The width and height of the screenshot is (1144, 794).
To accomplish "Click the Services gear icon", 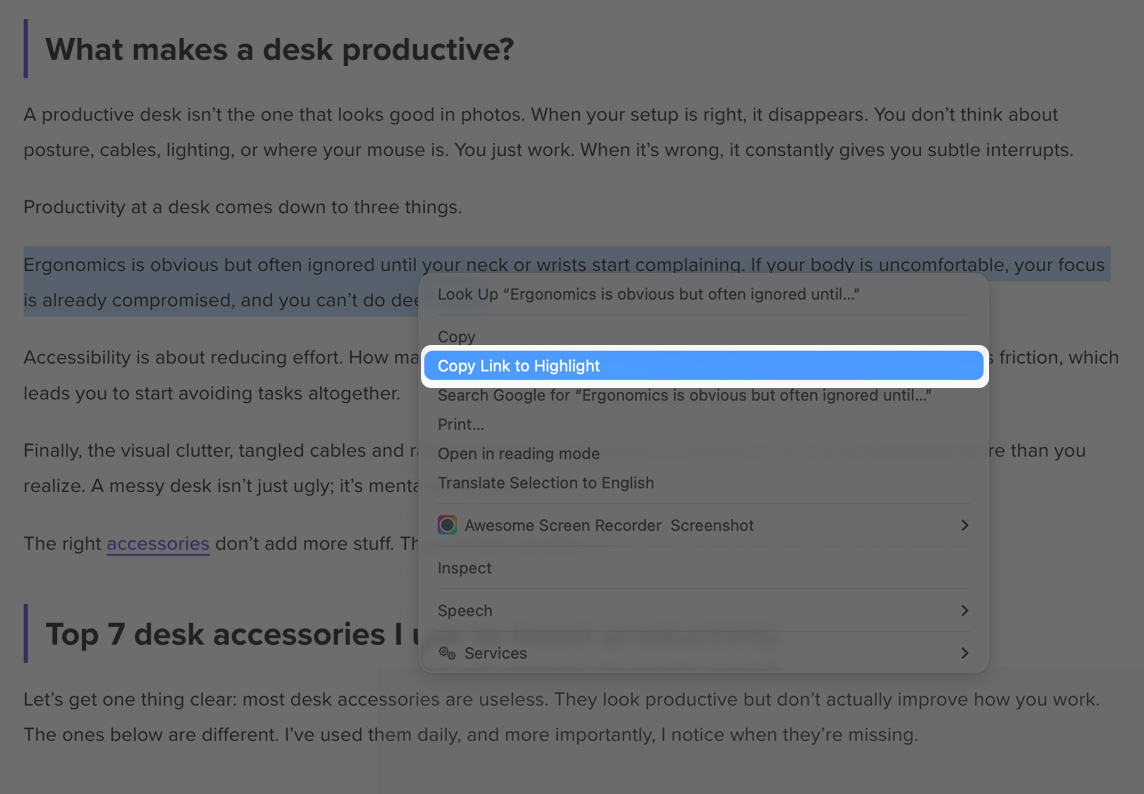I will point(447,652).
